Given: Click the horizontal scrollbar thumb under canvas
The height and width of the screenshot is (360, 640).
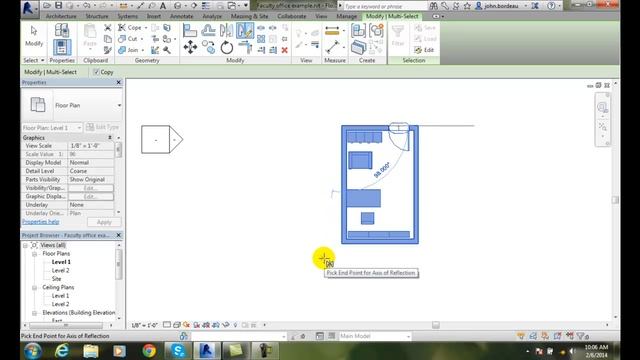Looking at the screenshot, I should click(x=436, y=325).
